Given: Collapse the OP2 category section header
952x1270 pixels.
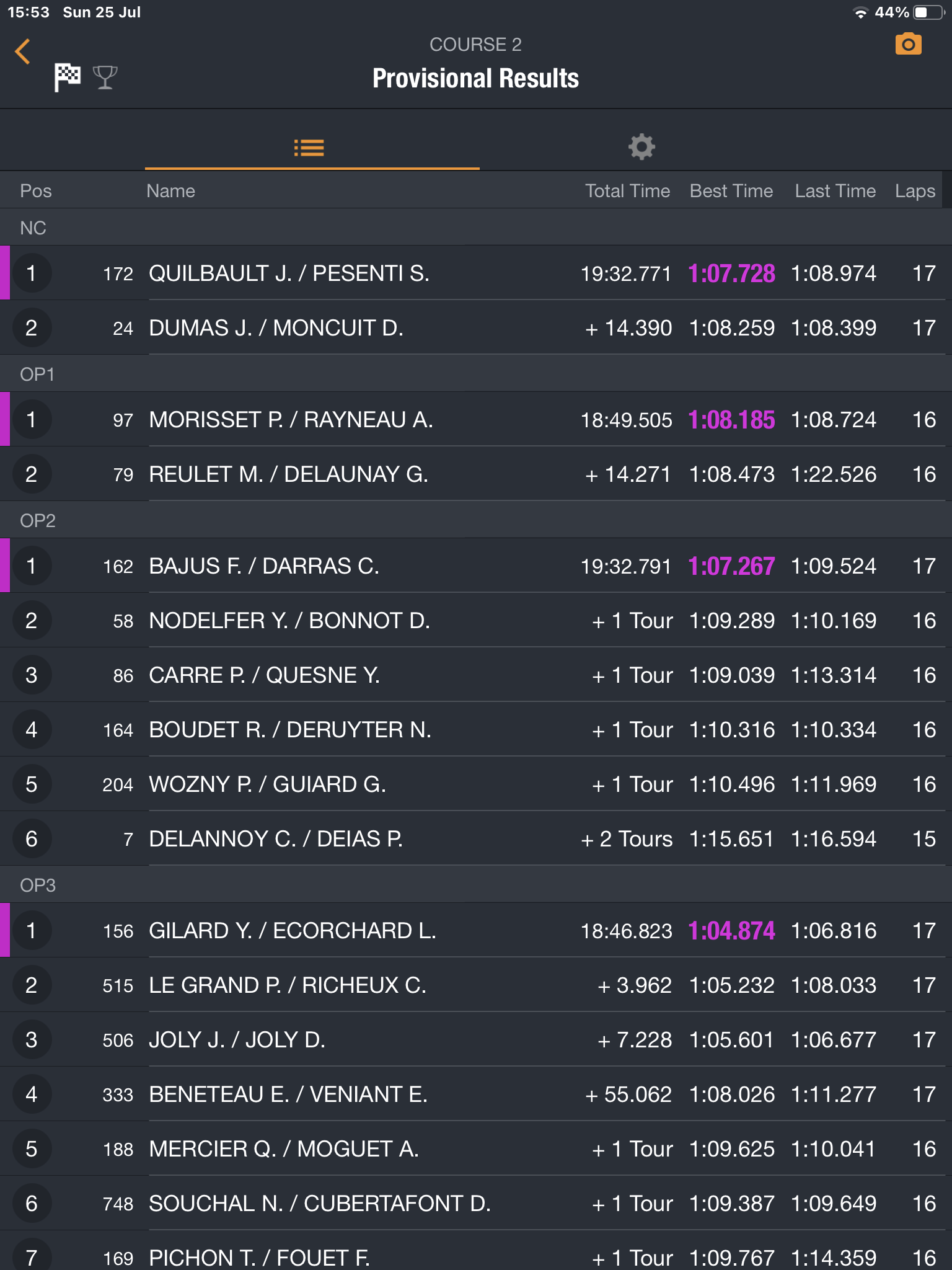Looking at the screenshot, I should click(38, 520).
